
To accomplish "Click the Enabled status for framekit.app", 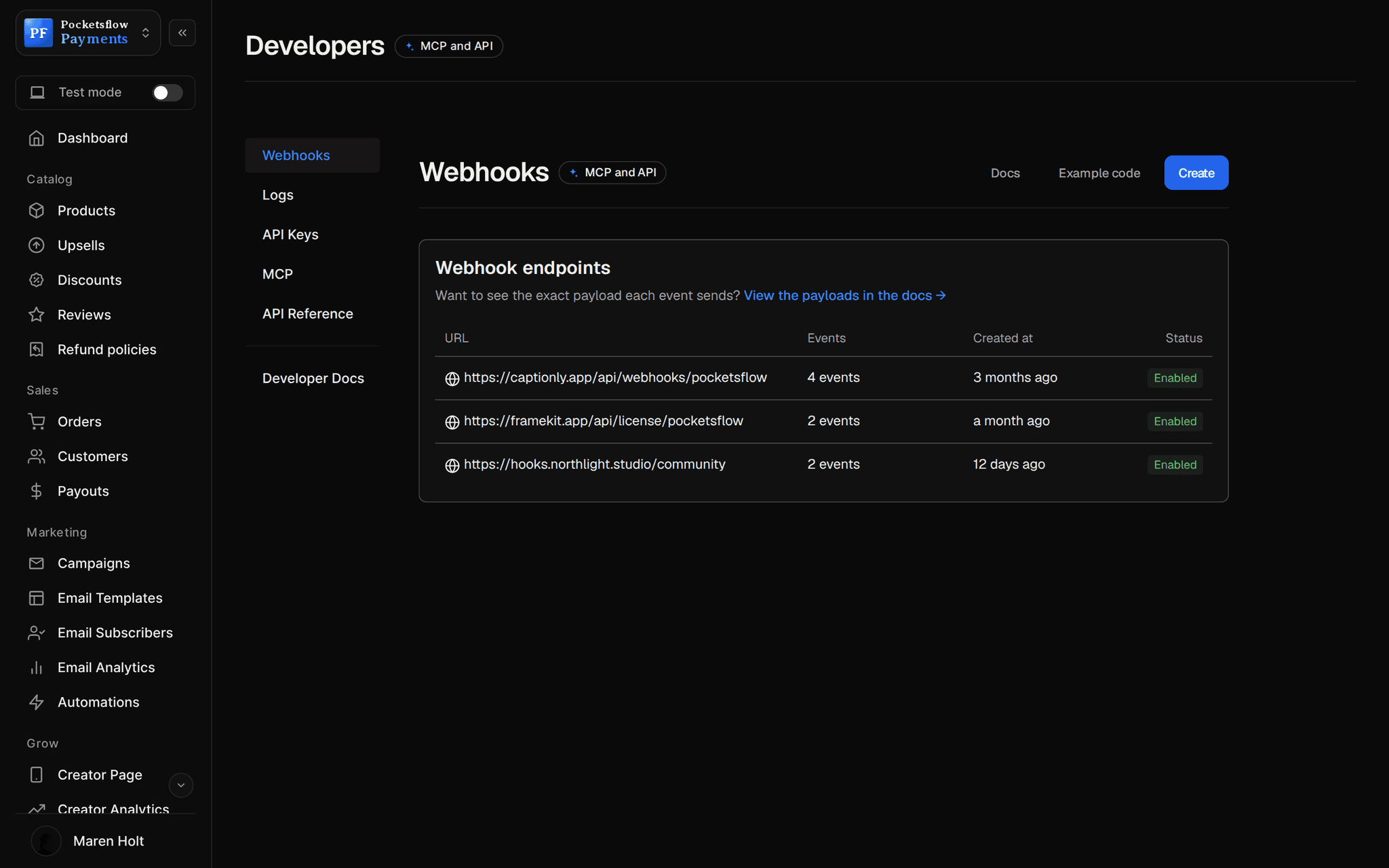I will coord(1175,422).
